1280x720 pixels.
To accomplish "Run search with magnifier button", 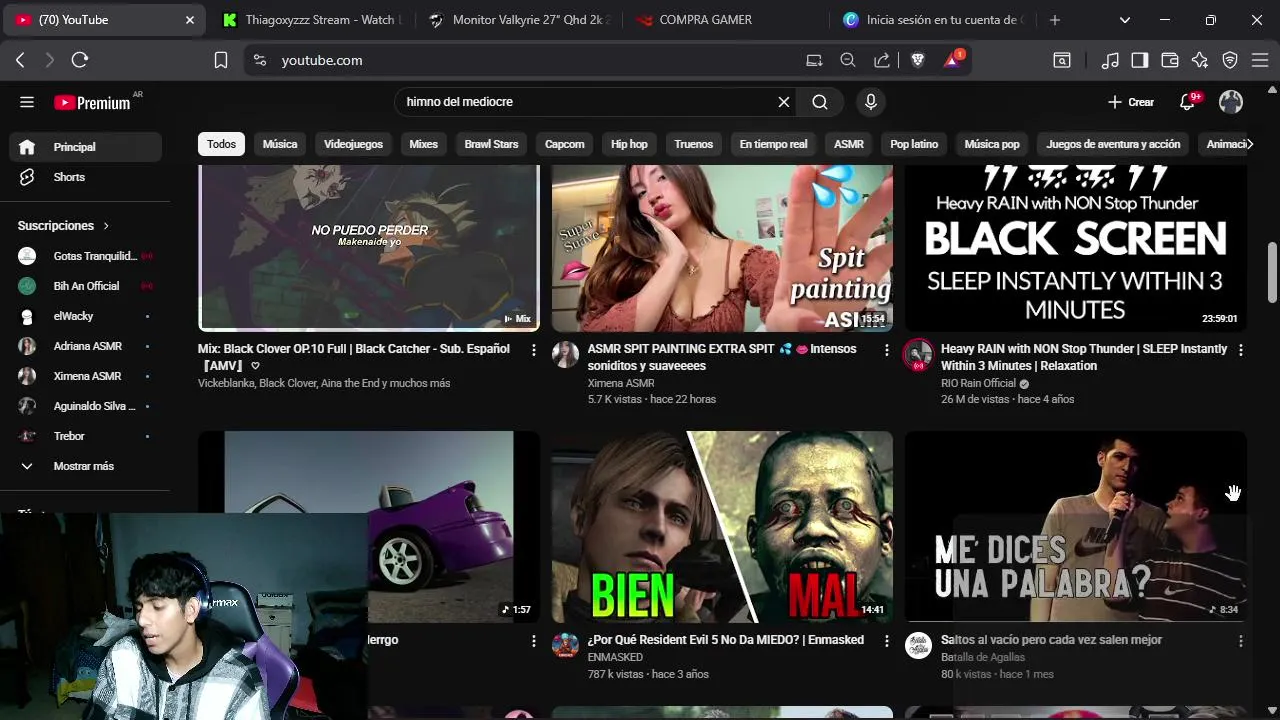I will coord(820,102).
